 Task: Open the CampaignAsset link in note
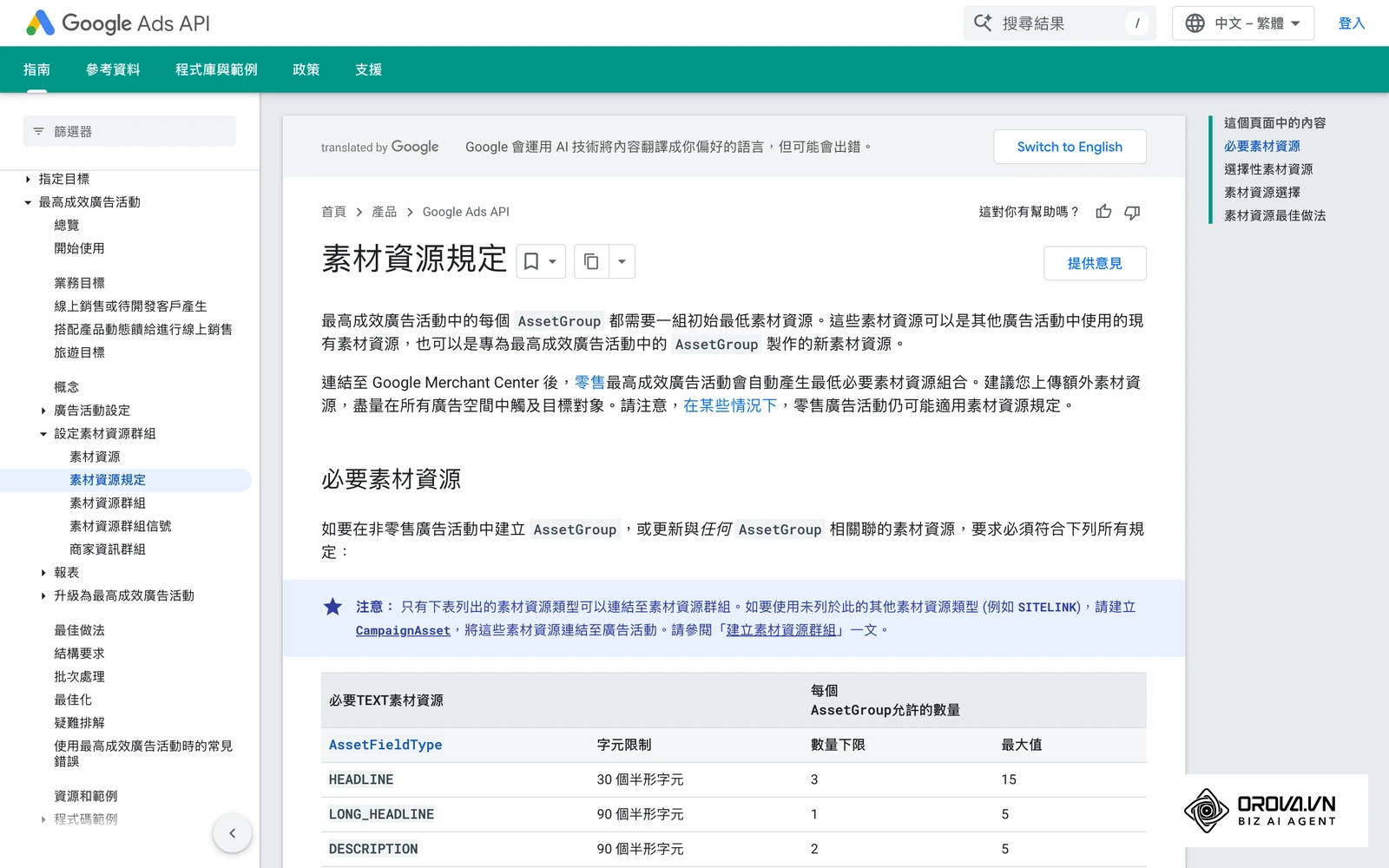pyautogui.click(x=403, y=630)
